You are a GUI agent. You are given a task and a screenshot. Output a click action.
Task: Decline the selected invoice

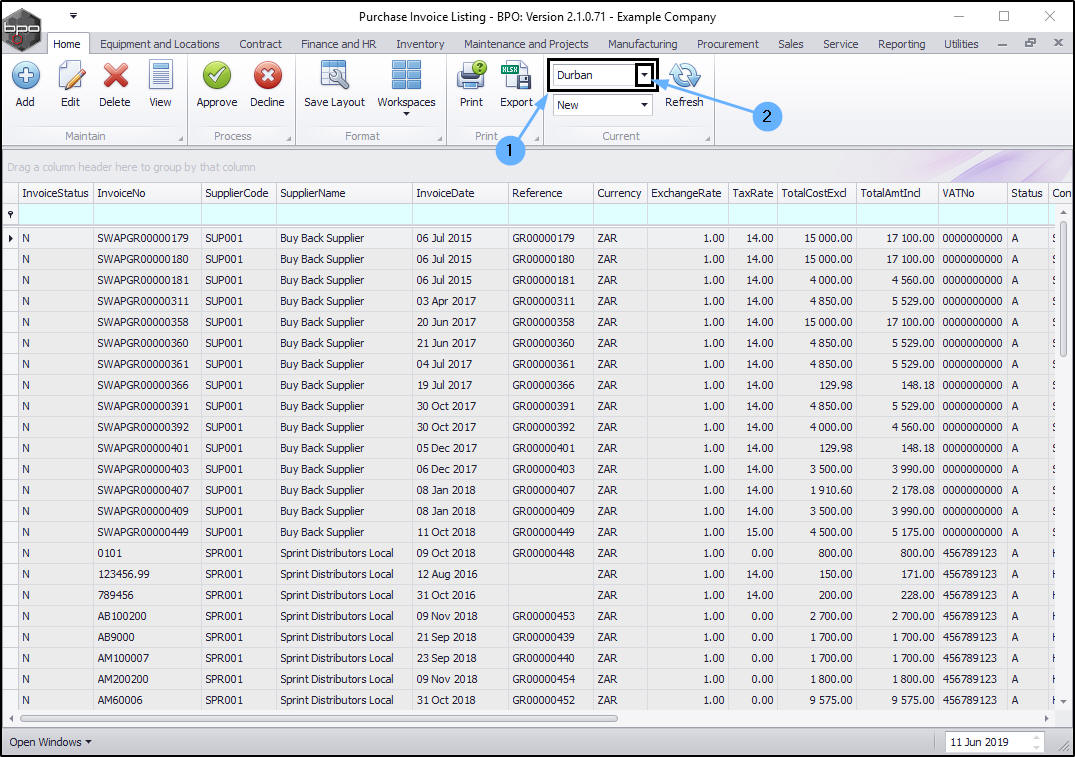point(267,77)
